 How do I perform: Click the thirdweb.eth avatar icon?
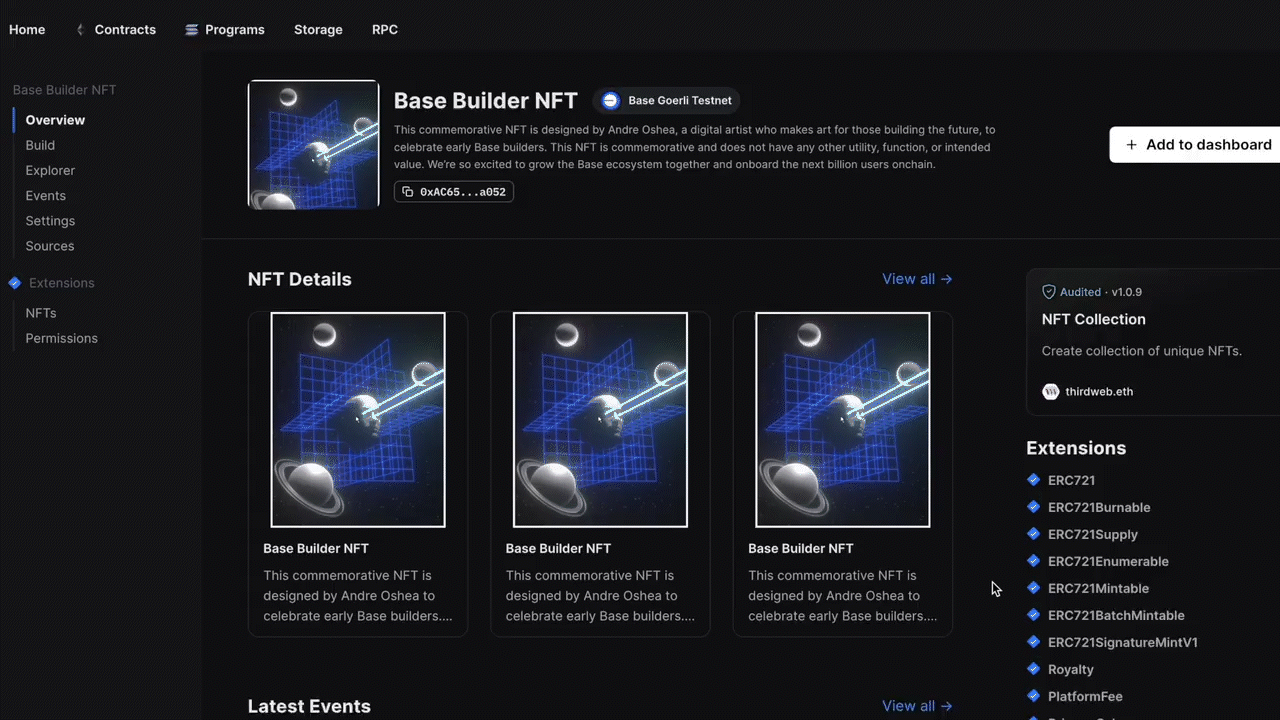(1050, 392)
